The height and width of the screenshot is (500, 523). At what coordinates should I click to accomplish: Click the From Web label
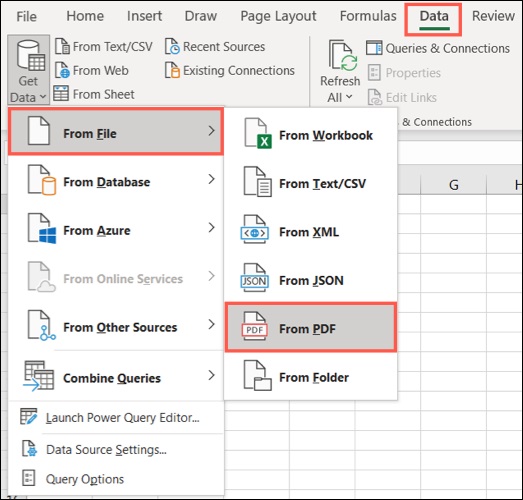tap(101, 71)
